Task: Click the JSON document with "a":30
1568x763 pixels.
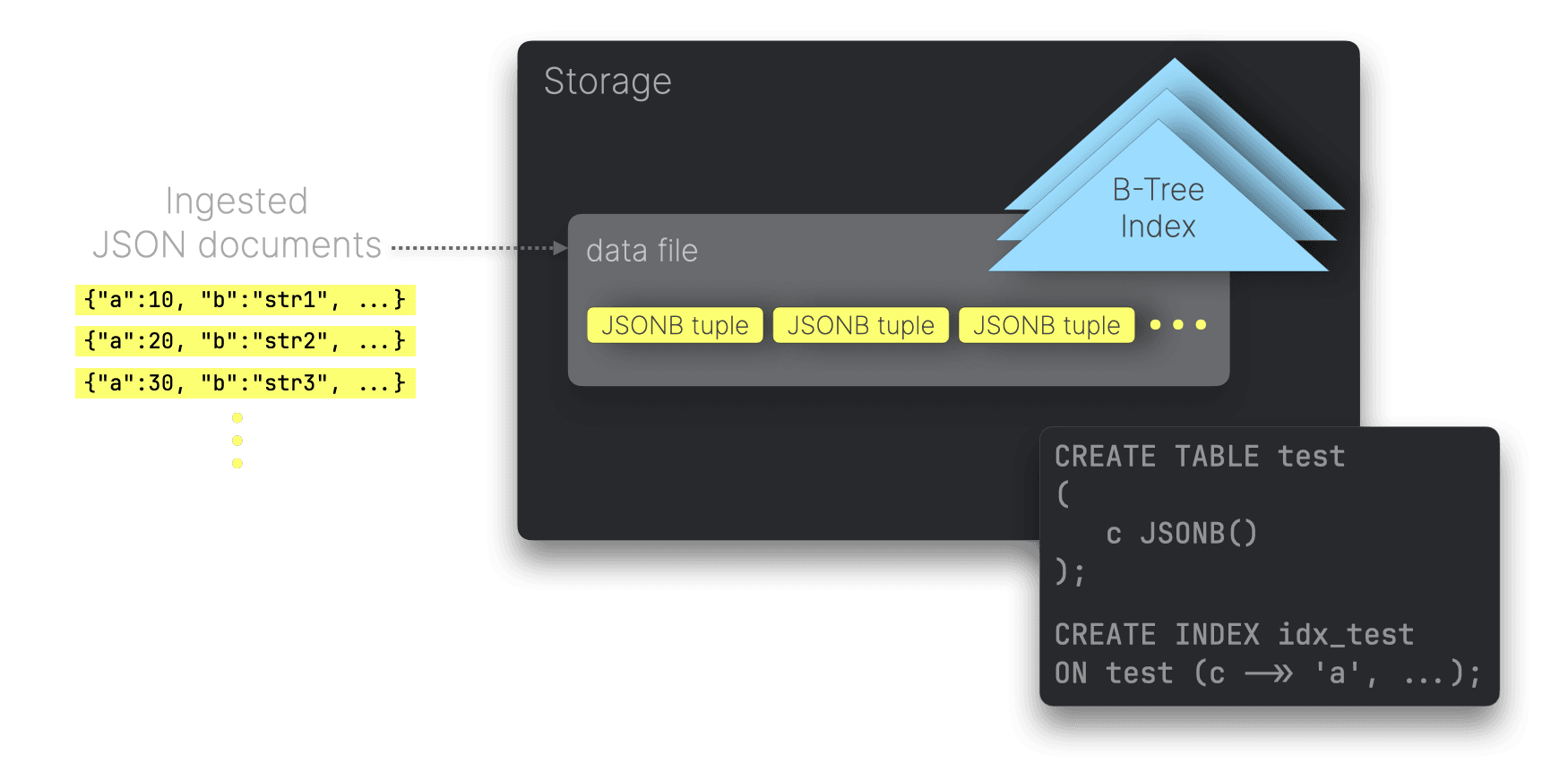Action: (245, 383)
